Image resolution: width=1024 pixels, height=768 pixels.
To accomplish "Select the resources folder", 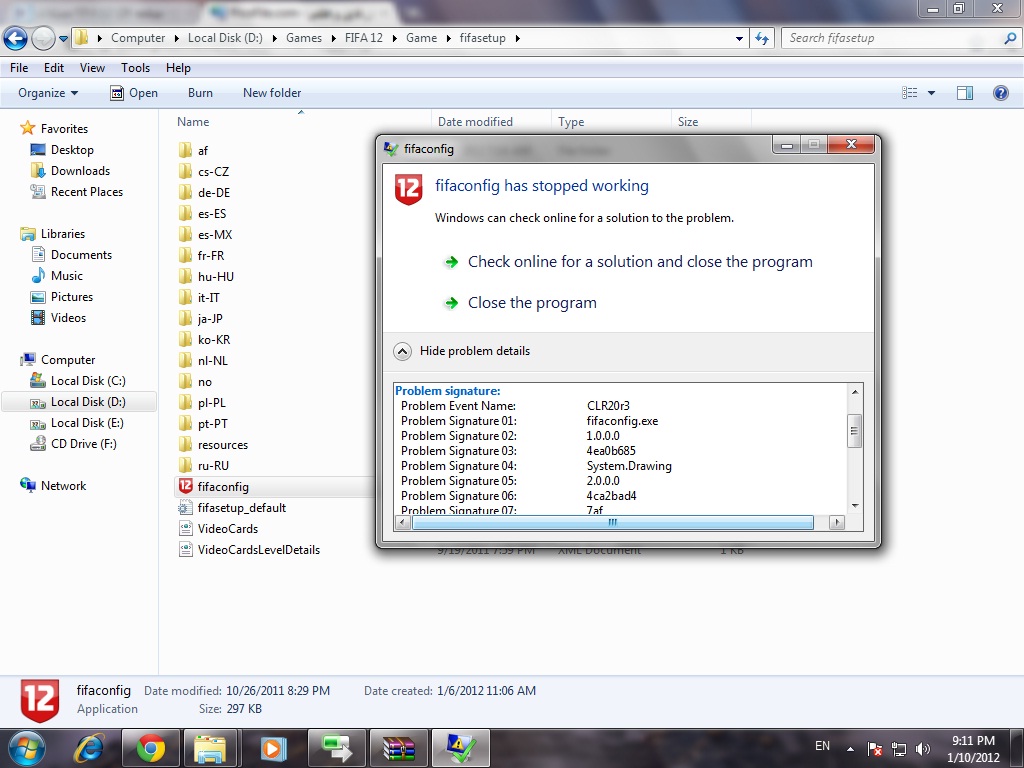I will 223,445.
